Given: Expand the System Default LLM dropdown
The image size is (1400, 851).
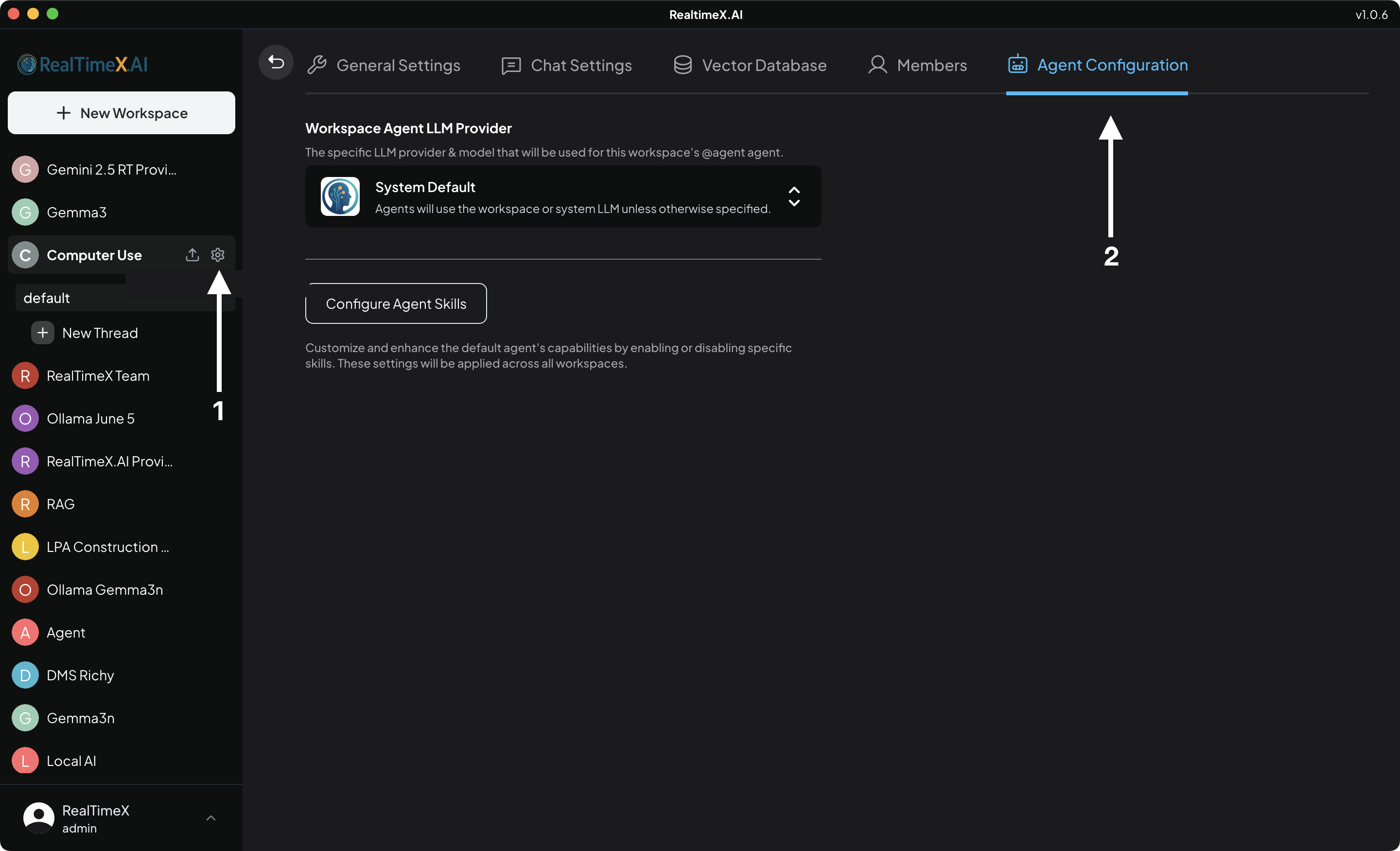Looking at the screenshot, I should point(794,196).
